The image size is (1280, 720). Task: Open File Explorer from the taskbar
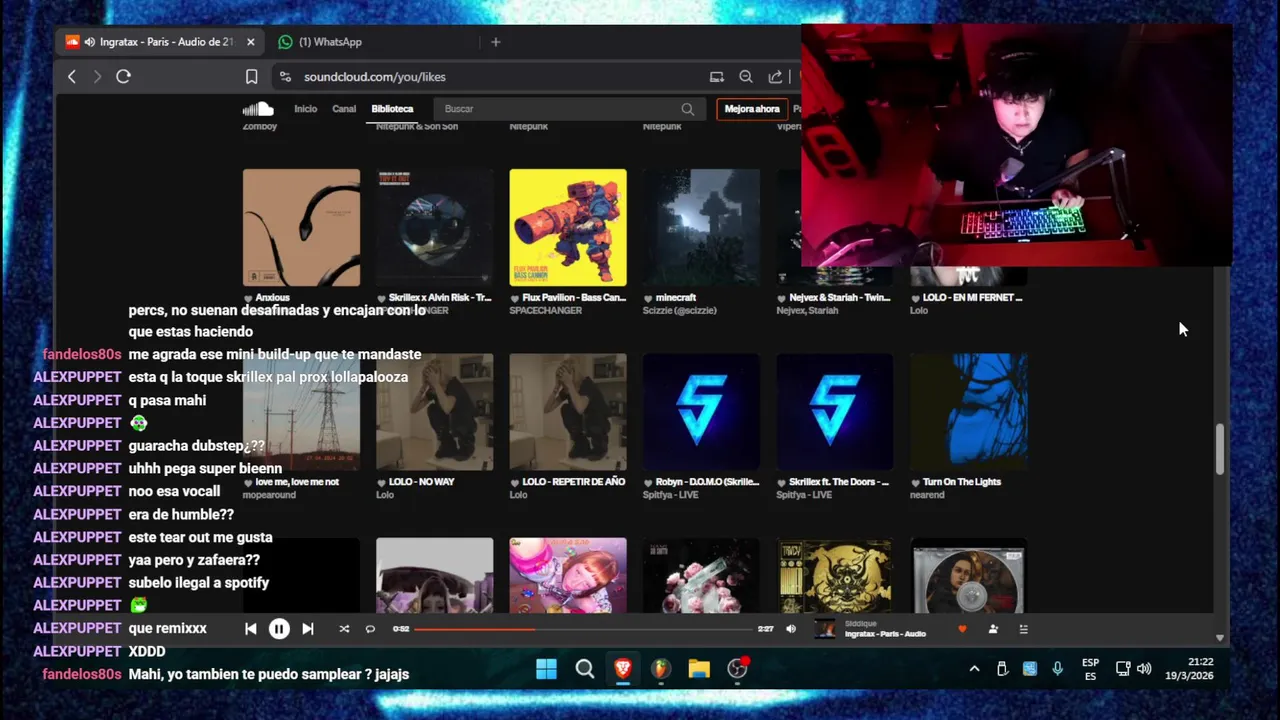tap(699, 669)
